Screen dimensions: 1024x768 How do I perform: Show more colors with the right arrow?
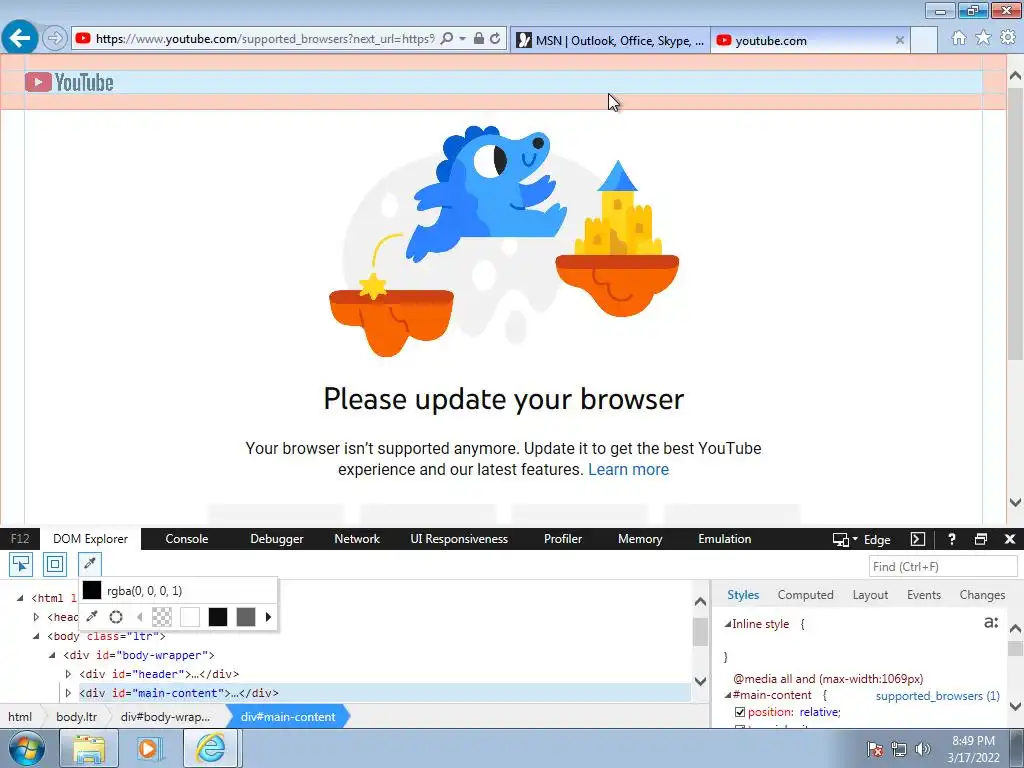click(x=268, y=616)
